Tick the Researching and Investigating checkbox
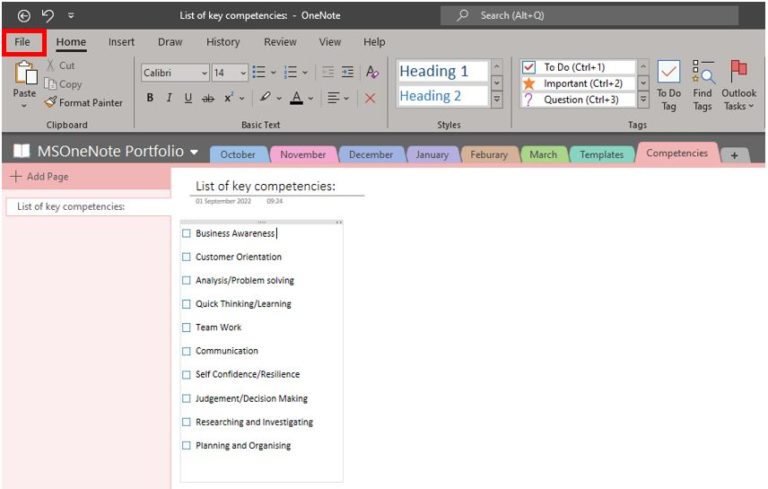 186,422
